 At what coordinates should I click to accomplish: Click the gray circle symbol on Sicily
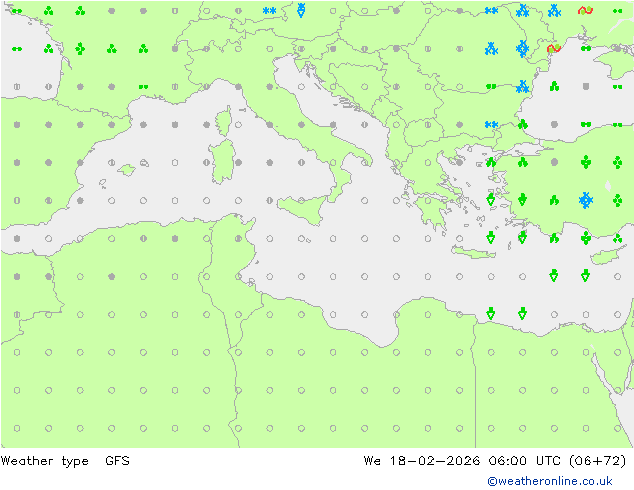tap(301, 201)
